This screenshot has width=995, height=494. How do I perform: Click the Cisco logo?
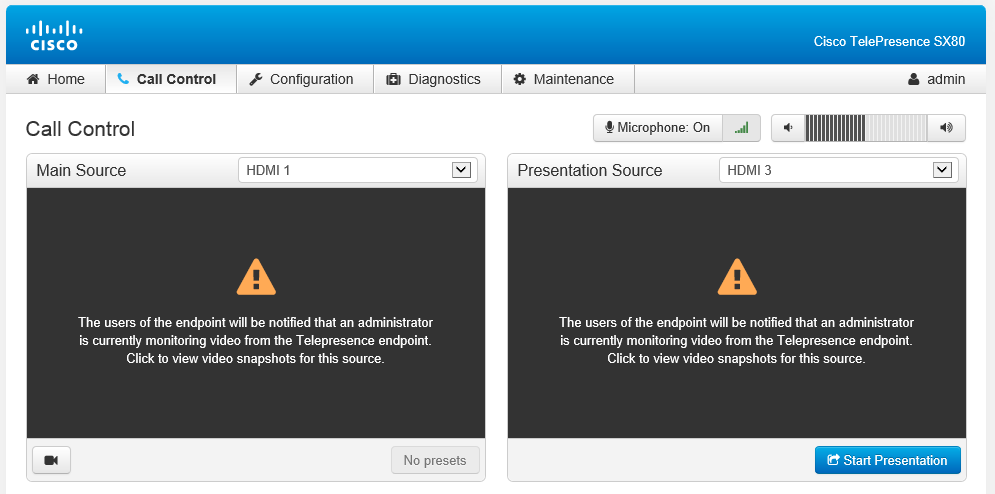click(53, 35)
